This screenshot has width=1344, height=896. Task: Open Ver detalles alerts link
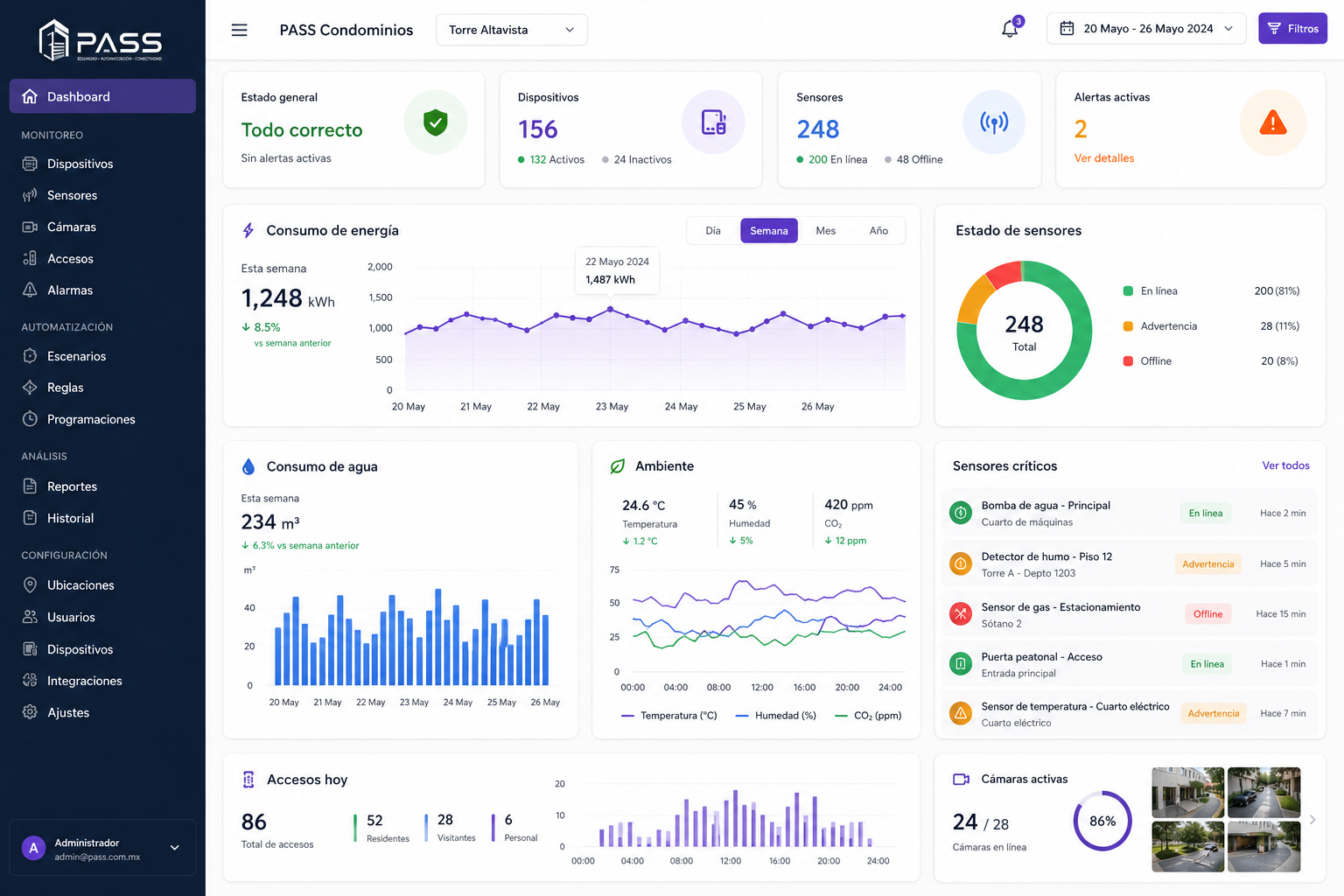(1104, 158)
